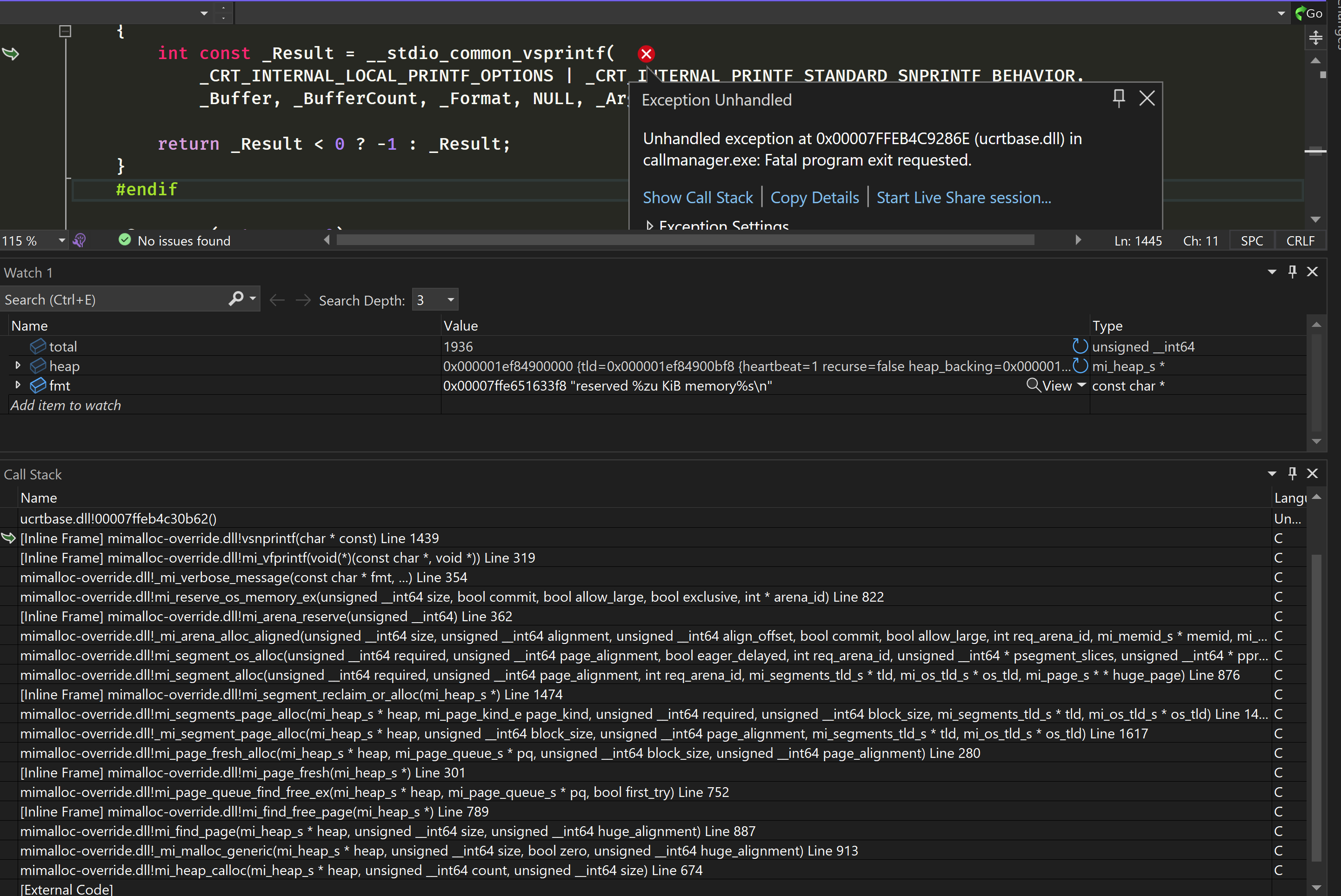The image size is (1341, 896).
Task: Refresh the heap value in Watch 1
Action: (x=1081, y=366)
